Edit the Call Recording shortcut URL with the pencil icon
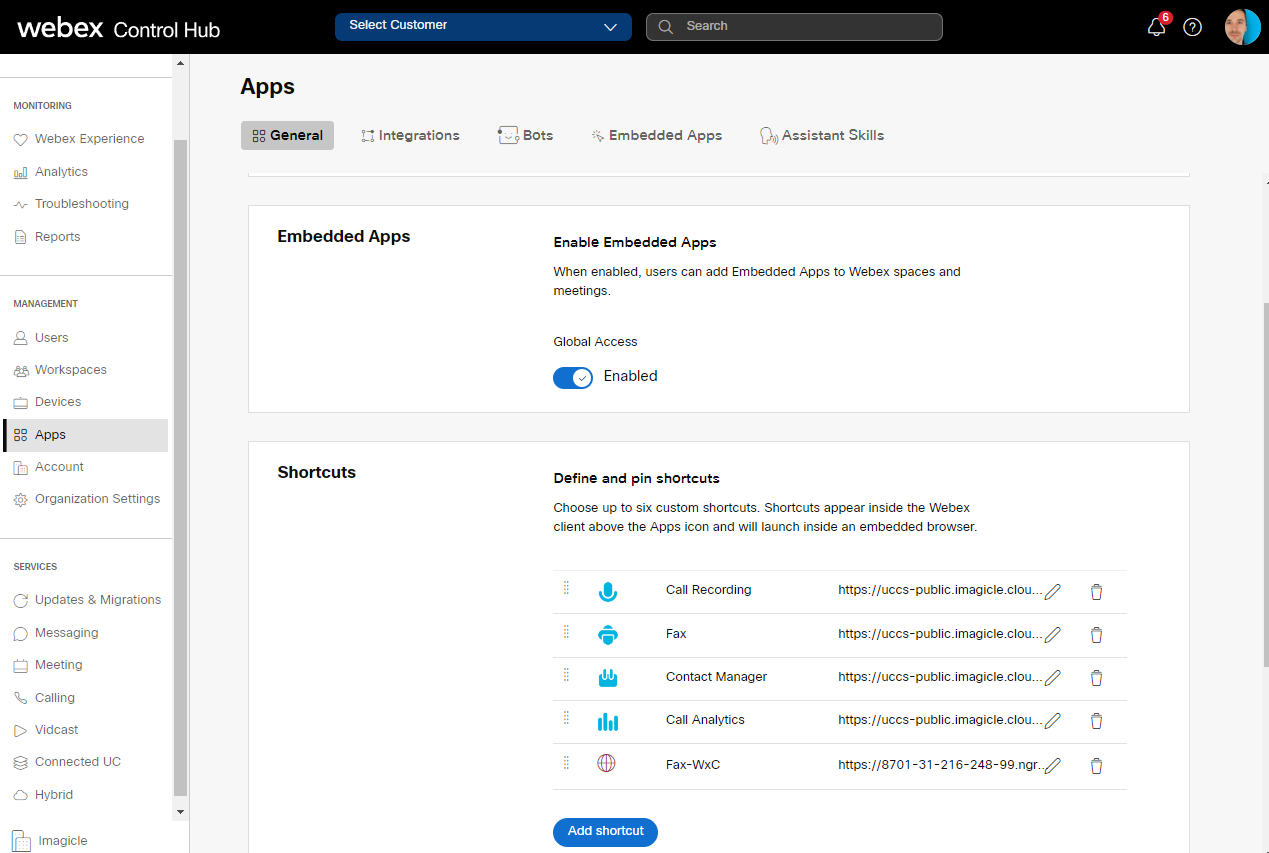Screen dimensions: 1269x853 coord(1053,591)
